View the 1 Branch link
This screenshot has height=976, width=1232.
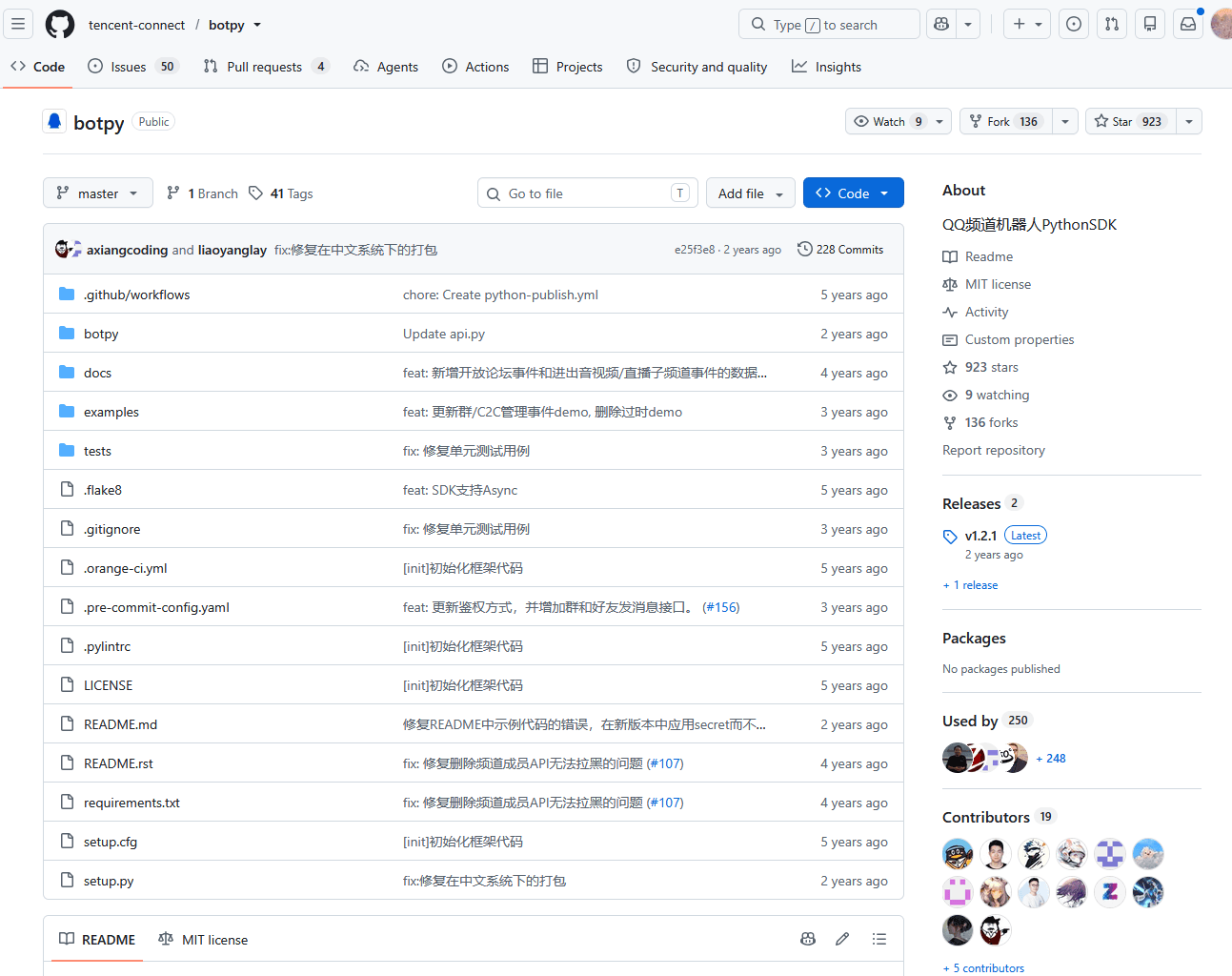[x=202, y=193]
